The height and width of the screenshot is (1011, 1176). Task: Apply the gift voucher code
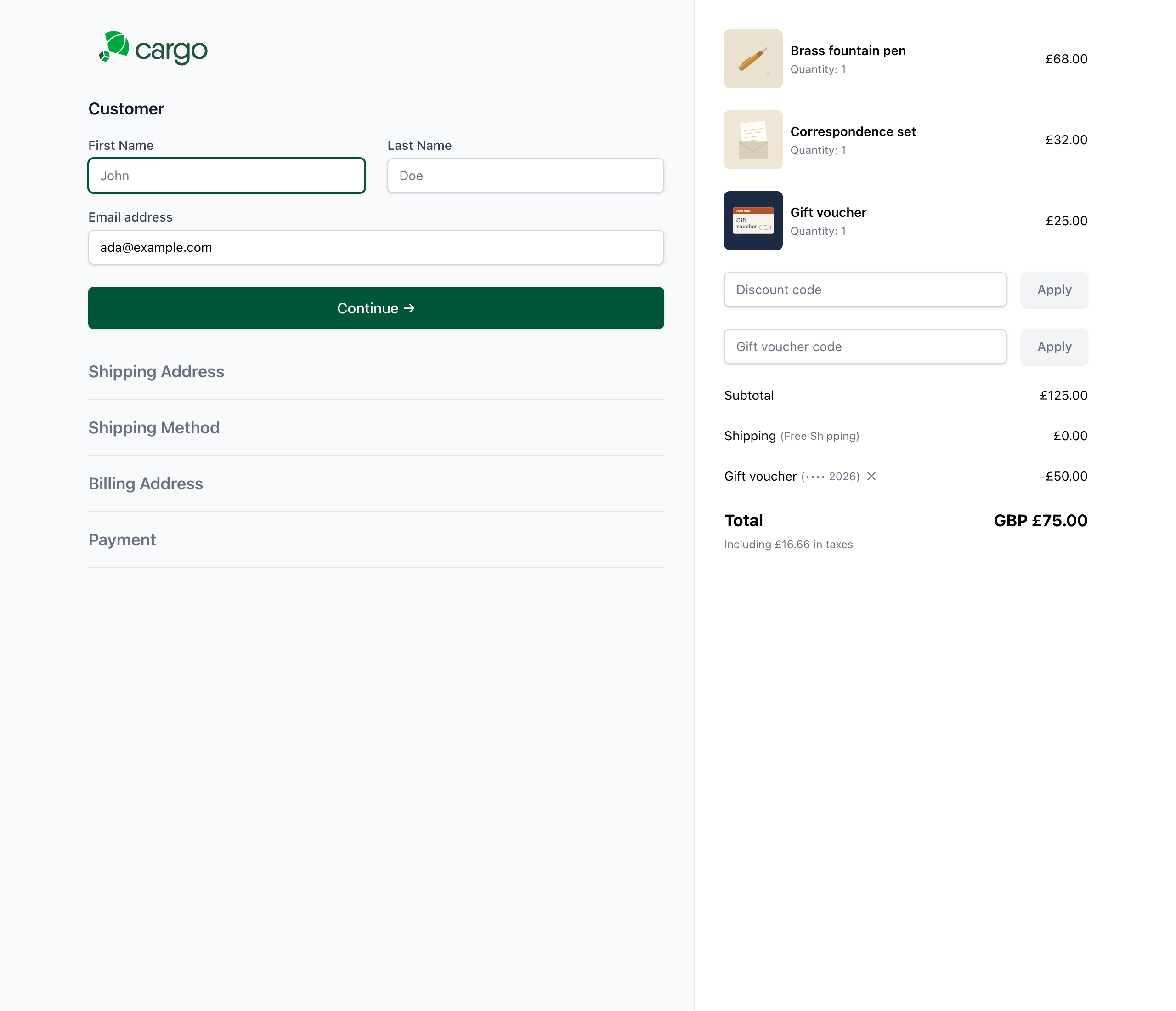click(x=1054, y=346)
